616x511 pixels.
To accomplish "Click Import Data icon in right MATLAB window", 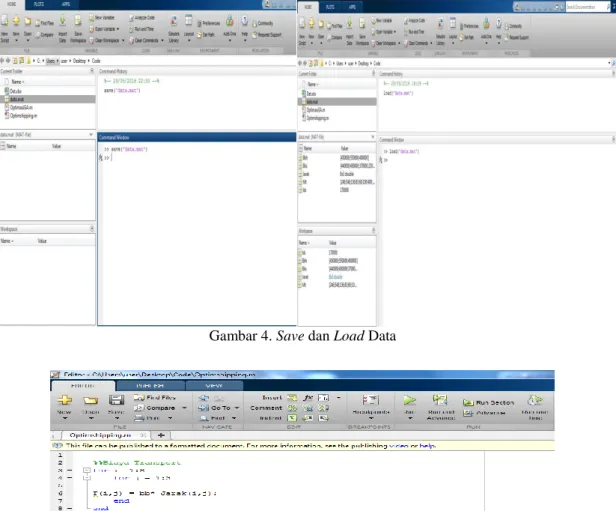I will (x=349, y=23).
